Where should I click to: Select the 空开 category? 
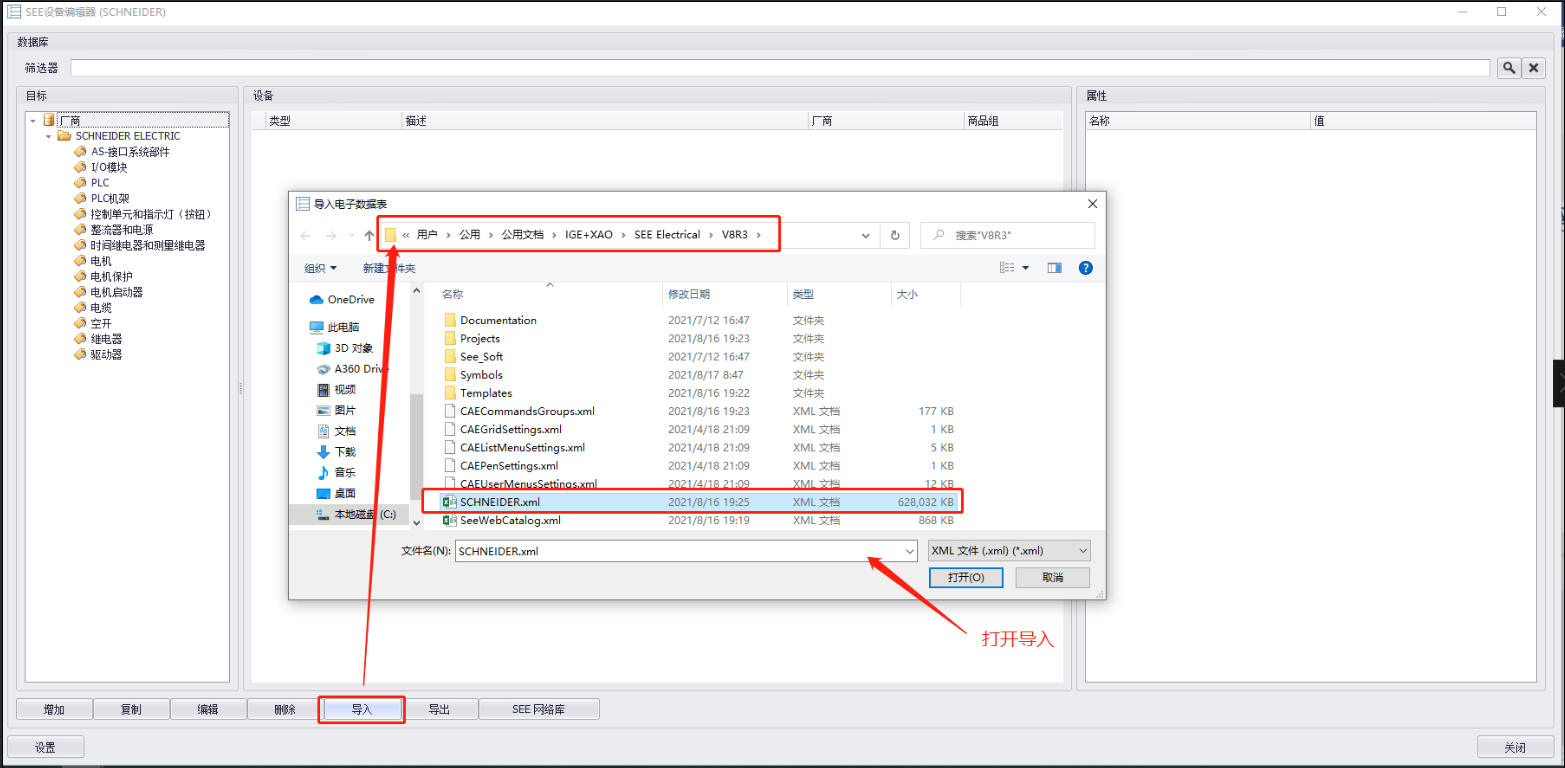[x=101, y=323]
